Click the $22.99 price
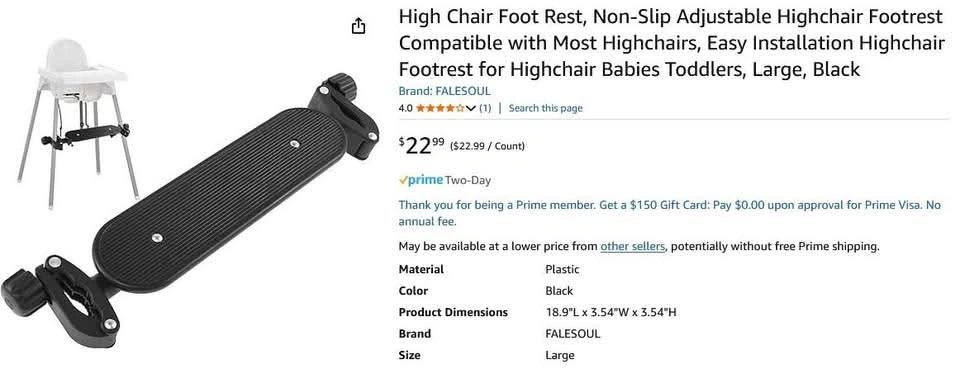The height and width of the screenshot is (369, 960). click(x=422, y=146)
